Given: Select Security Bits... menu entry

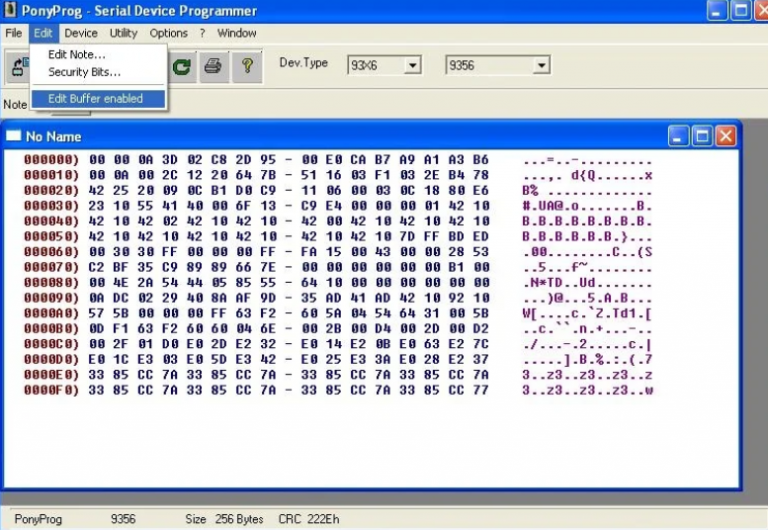Looking at the screenshot, I should tap(84, 72).
